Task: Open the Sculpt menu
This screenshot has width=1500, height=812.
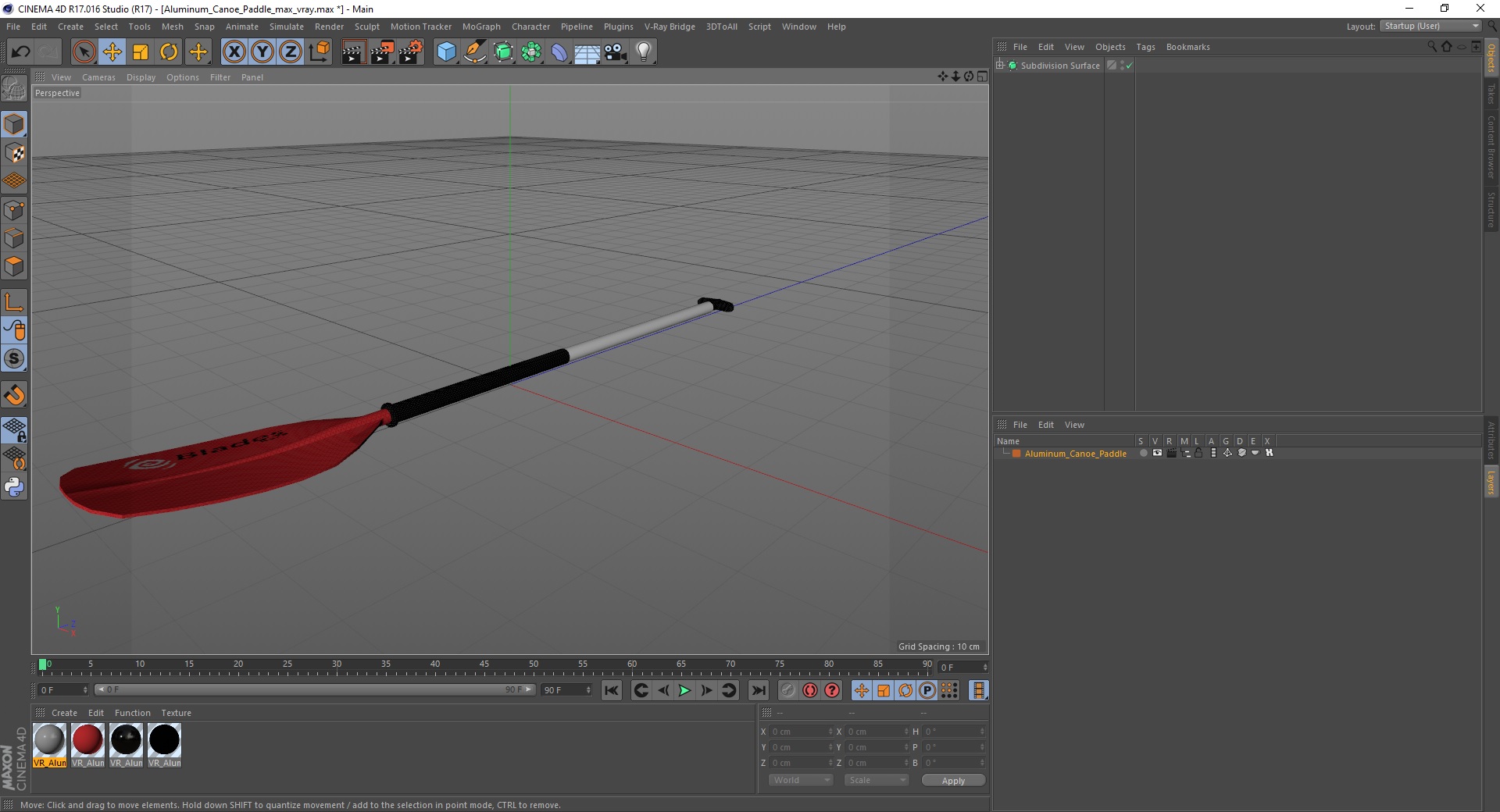Action: coord(366,27)
